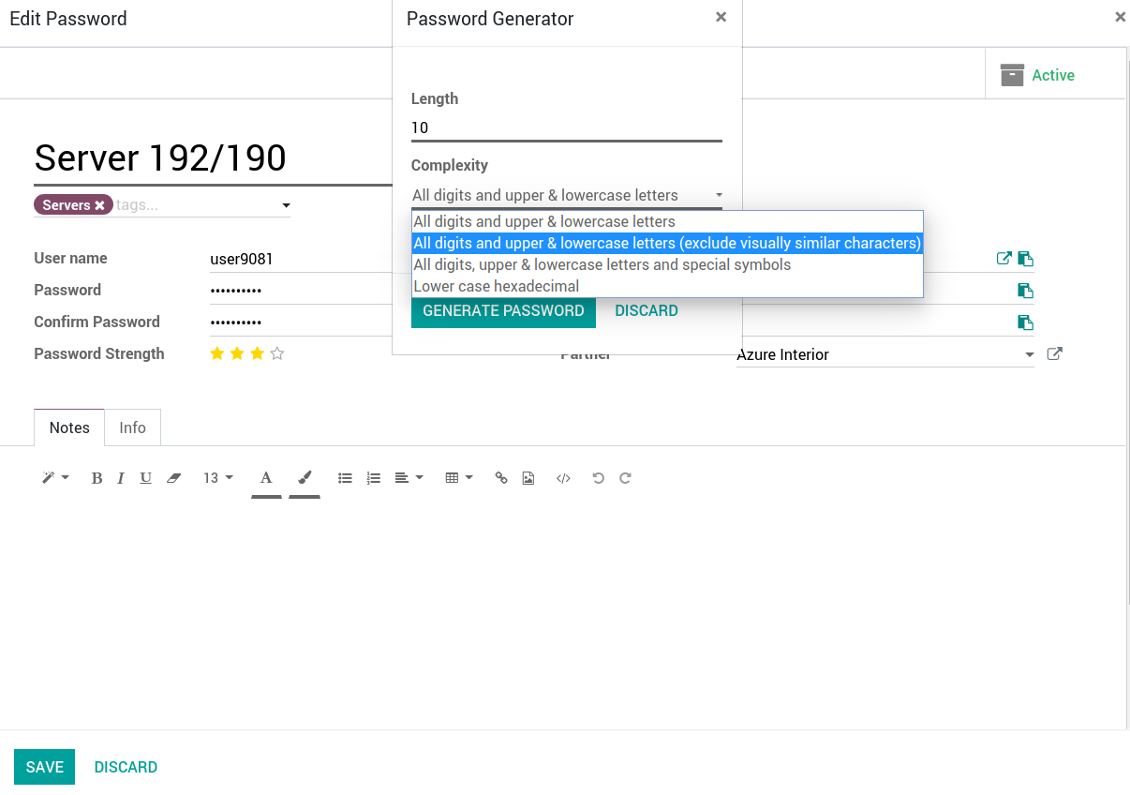Set password strength to first star
This screenshot has width=1130, height=795.
click(217, 353)
